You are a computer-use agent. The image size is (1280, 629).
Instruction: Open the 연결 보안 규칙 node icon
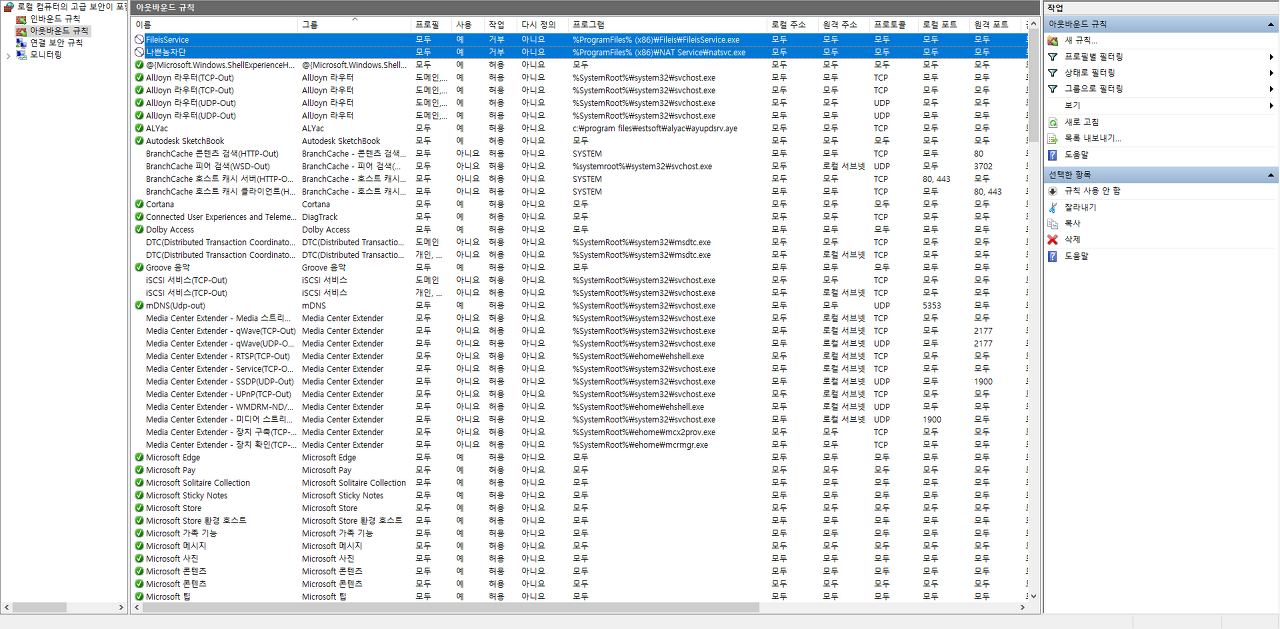point(21,43)
